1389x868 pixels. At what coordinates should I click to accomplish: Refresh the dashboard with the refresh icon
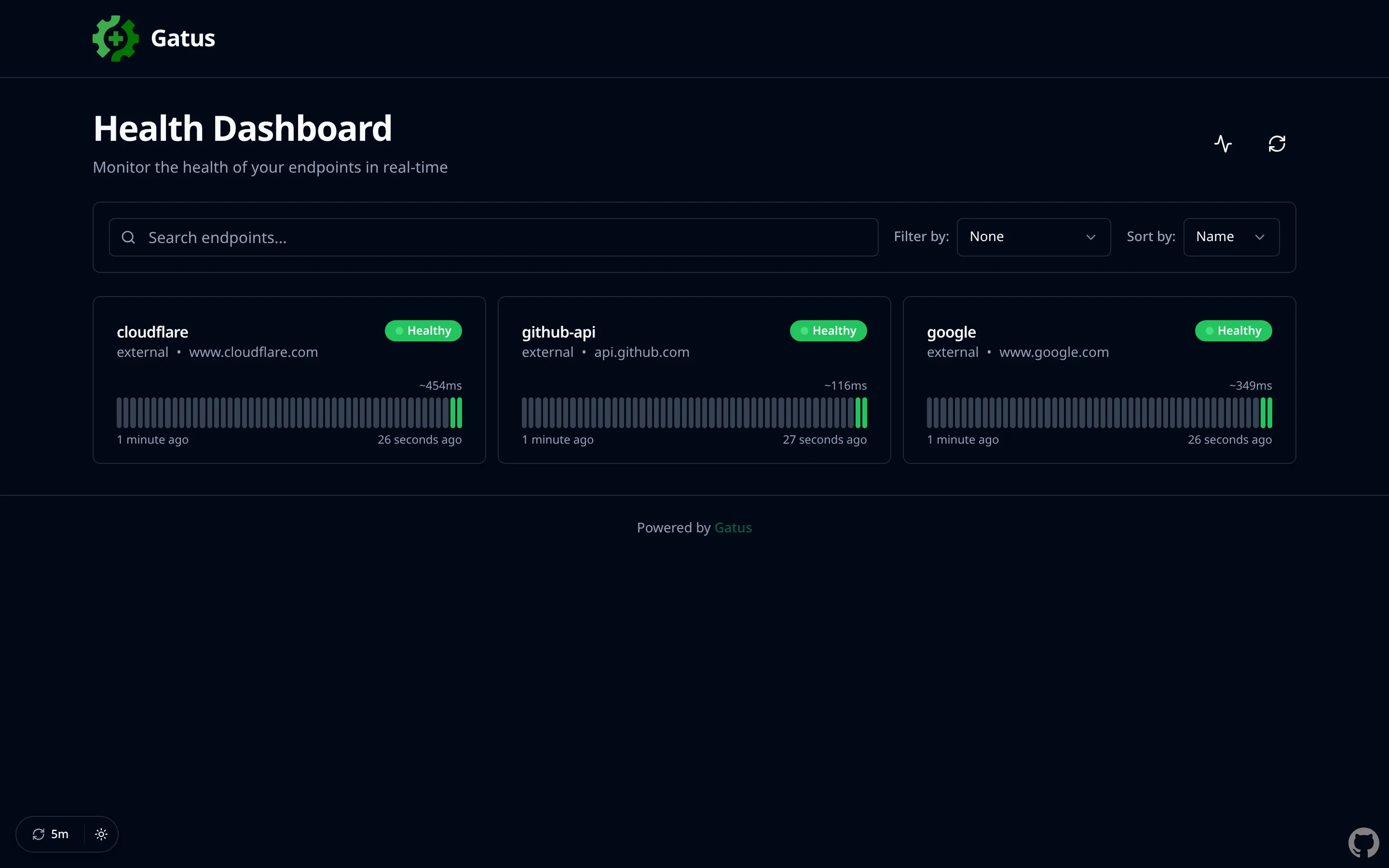(1277, 144)
